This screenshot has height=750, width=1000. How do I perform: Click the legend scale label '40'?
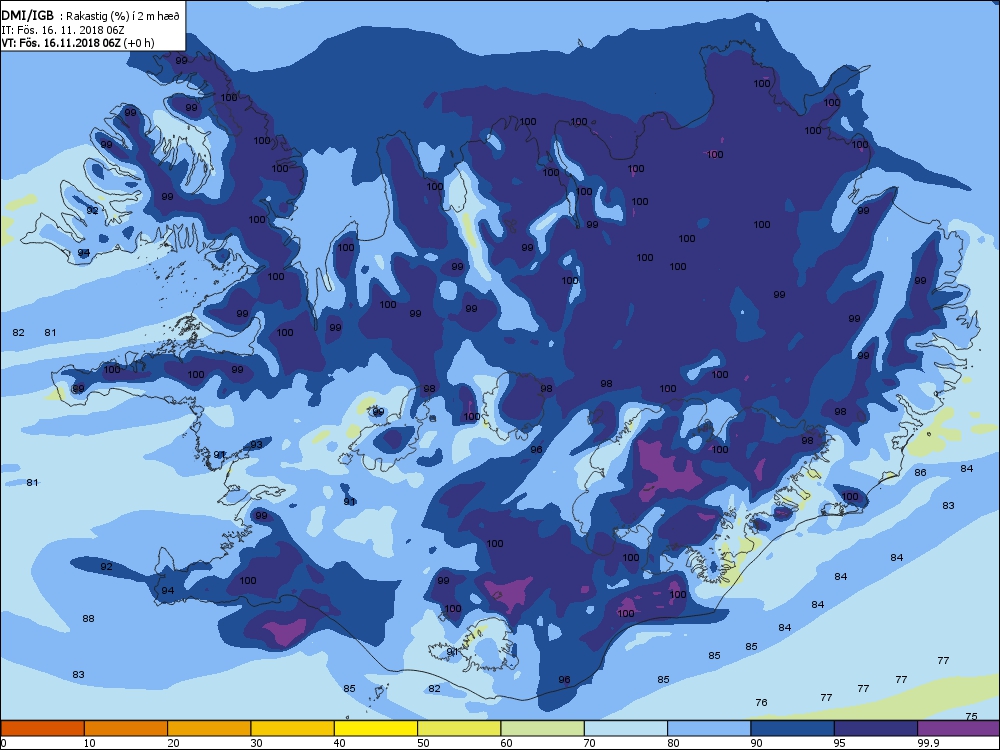(x=339, y=743)
